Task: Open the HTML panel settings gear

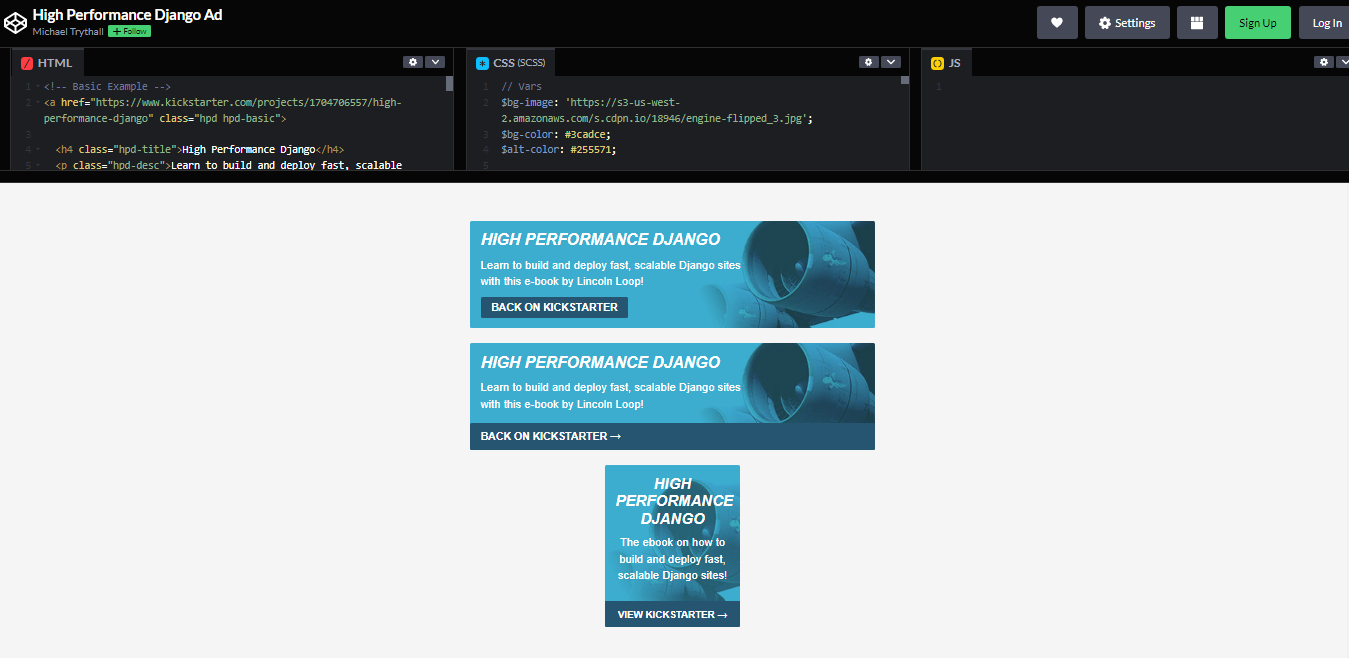Action: (412, 61)
